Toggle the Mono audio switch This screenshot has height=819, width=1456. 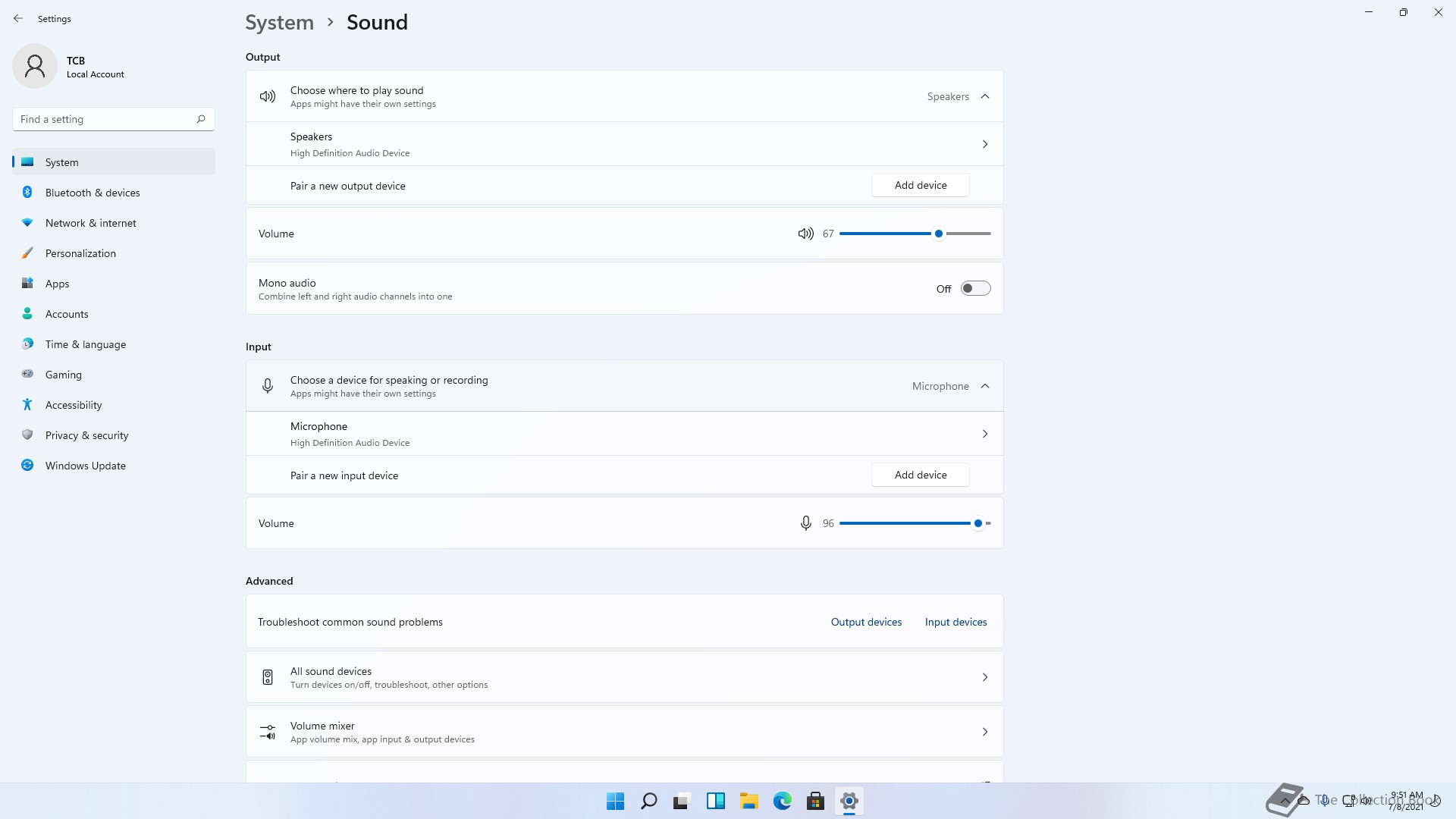975,288
